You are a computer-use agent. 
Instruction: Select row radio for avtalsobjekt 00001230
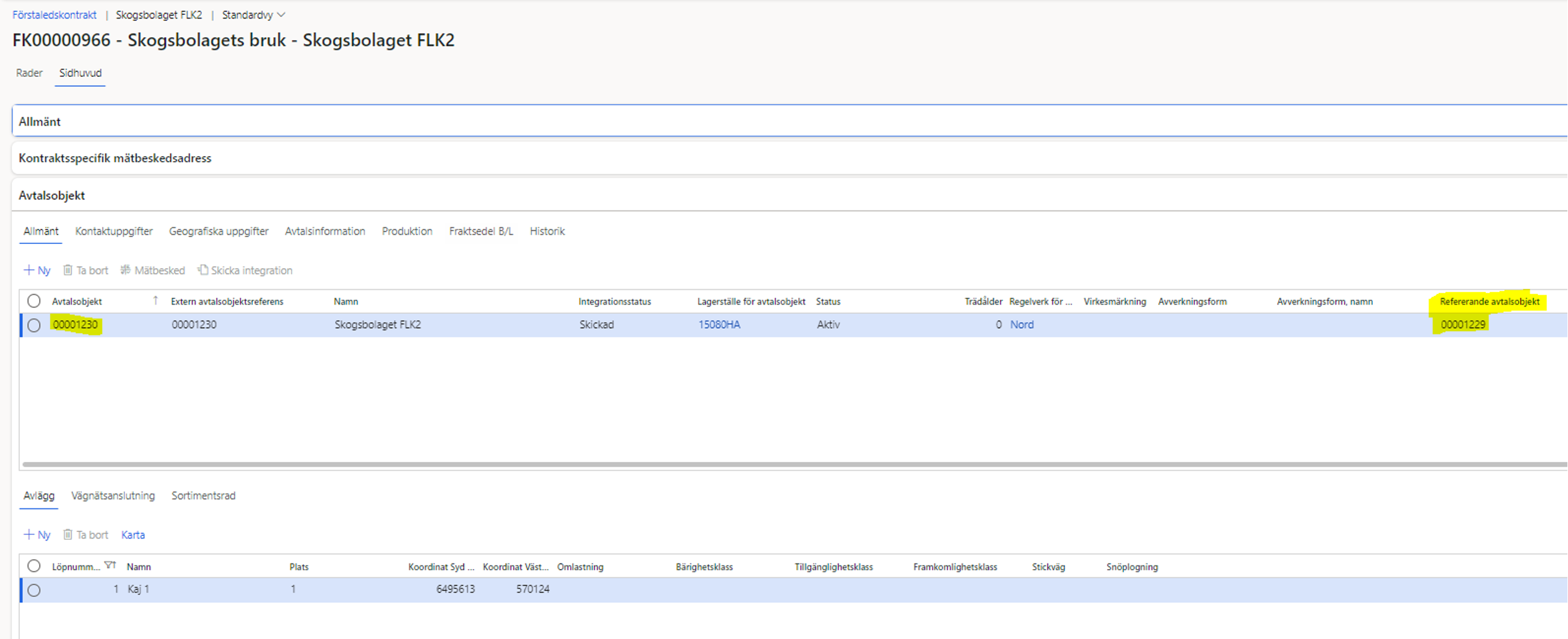[34, 325]
